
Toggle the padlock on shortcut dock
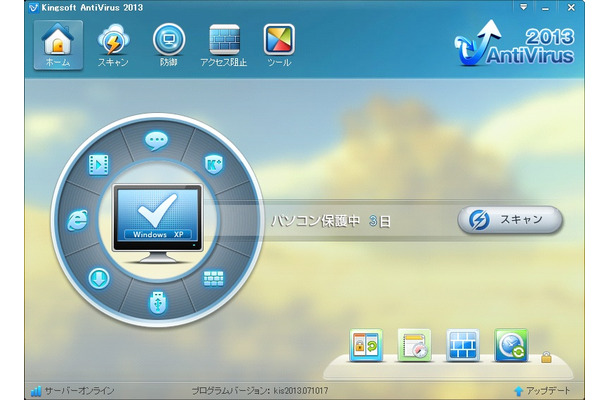(x=546, y=357)
